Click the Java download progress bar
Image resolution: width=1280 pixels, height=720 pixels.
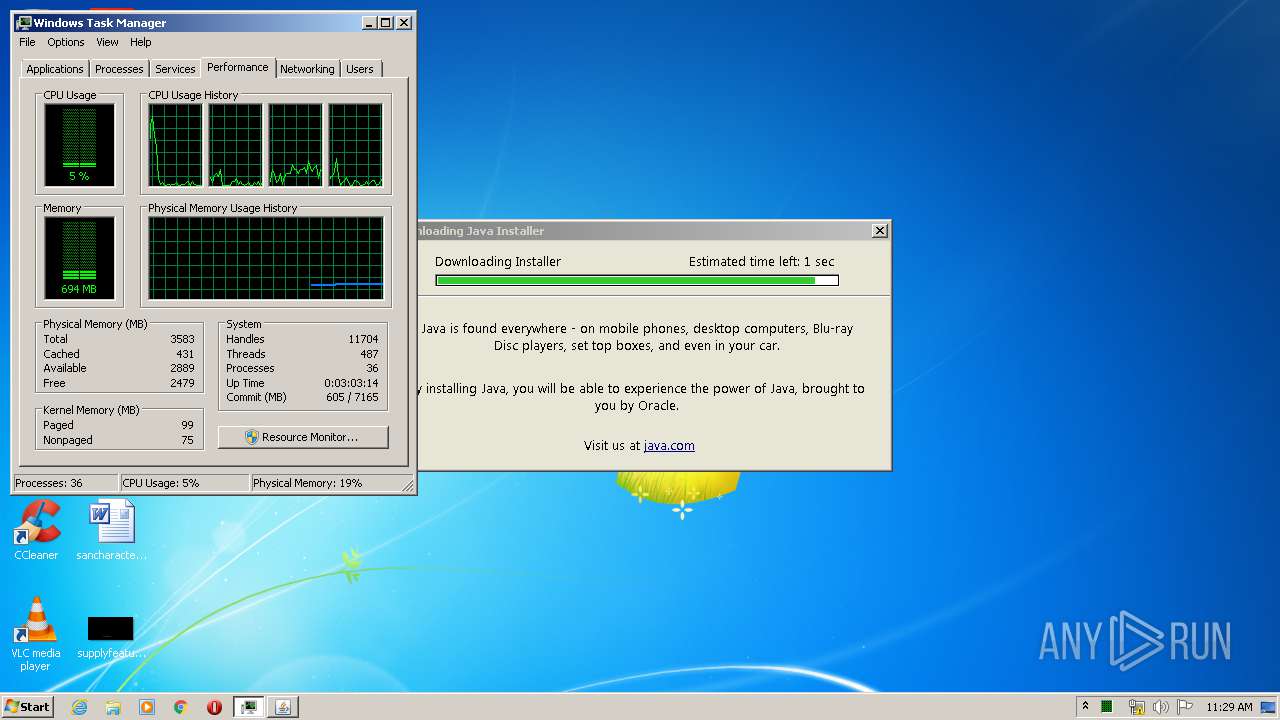tap(637, 281)
